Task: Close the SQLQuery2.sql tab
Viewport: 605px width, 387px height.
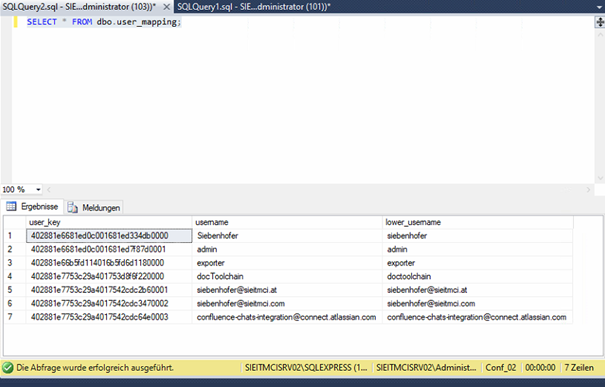Action: (166, 7)
